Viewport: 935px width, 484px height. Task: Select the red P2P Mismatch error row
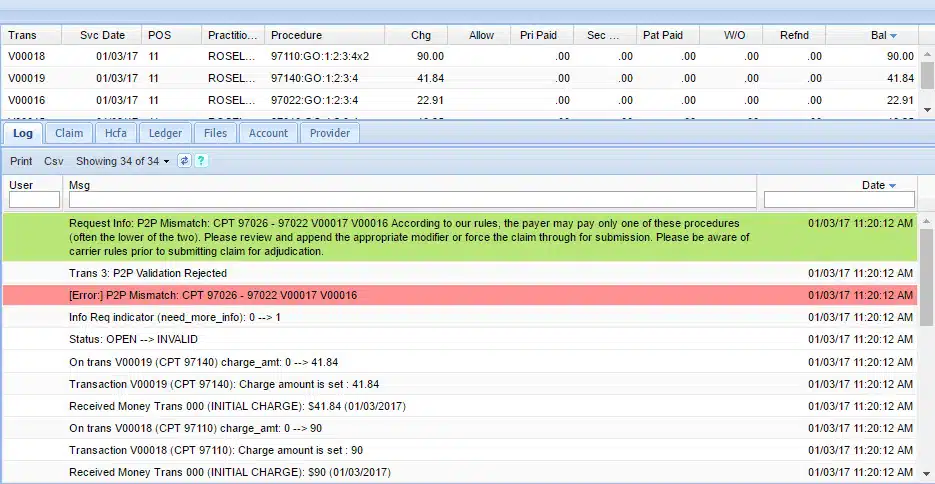coord(400,295)
